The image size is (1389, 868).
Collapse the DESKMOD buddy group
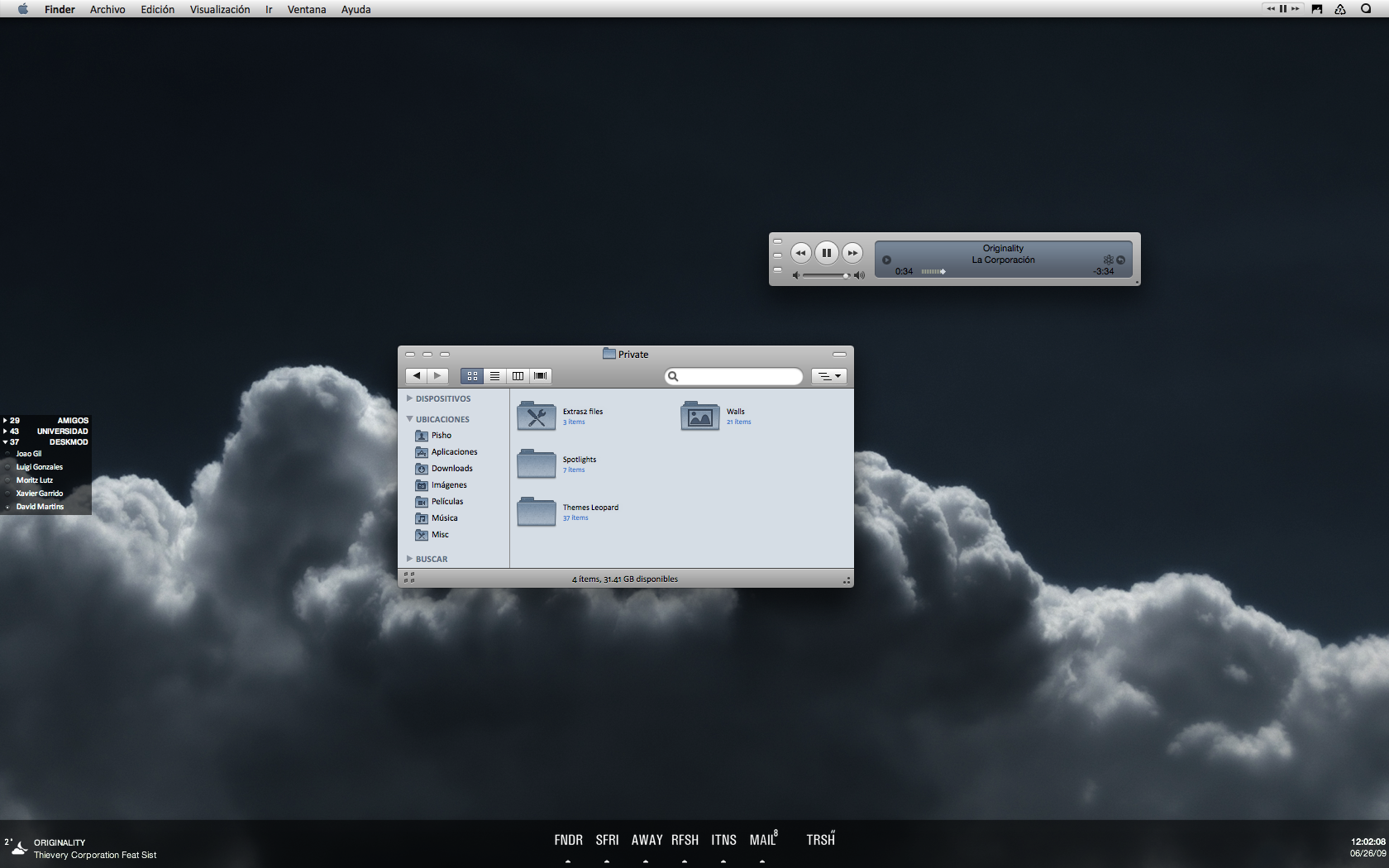6,442
